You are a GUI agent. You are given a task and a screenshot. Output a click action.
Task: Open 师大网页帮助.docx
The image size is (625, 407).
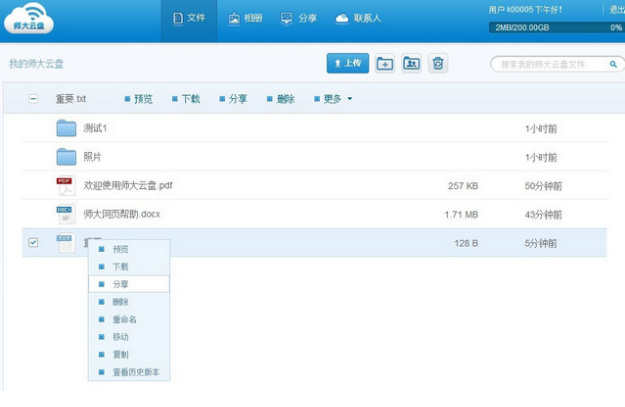(x=122, y=214)
